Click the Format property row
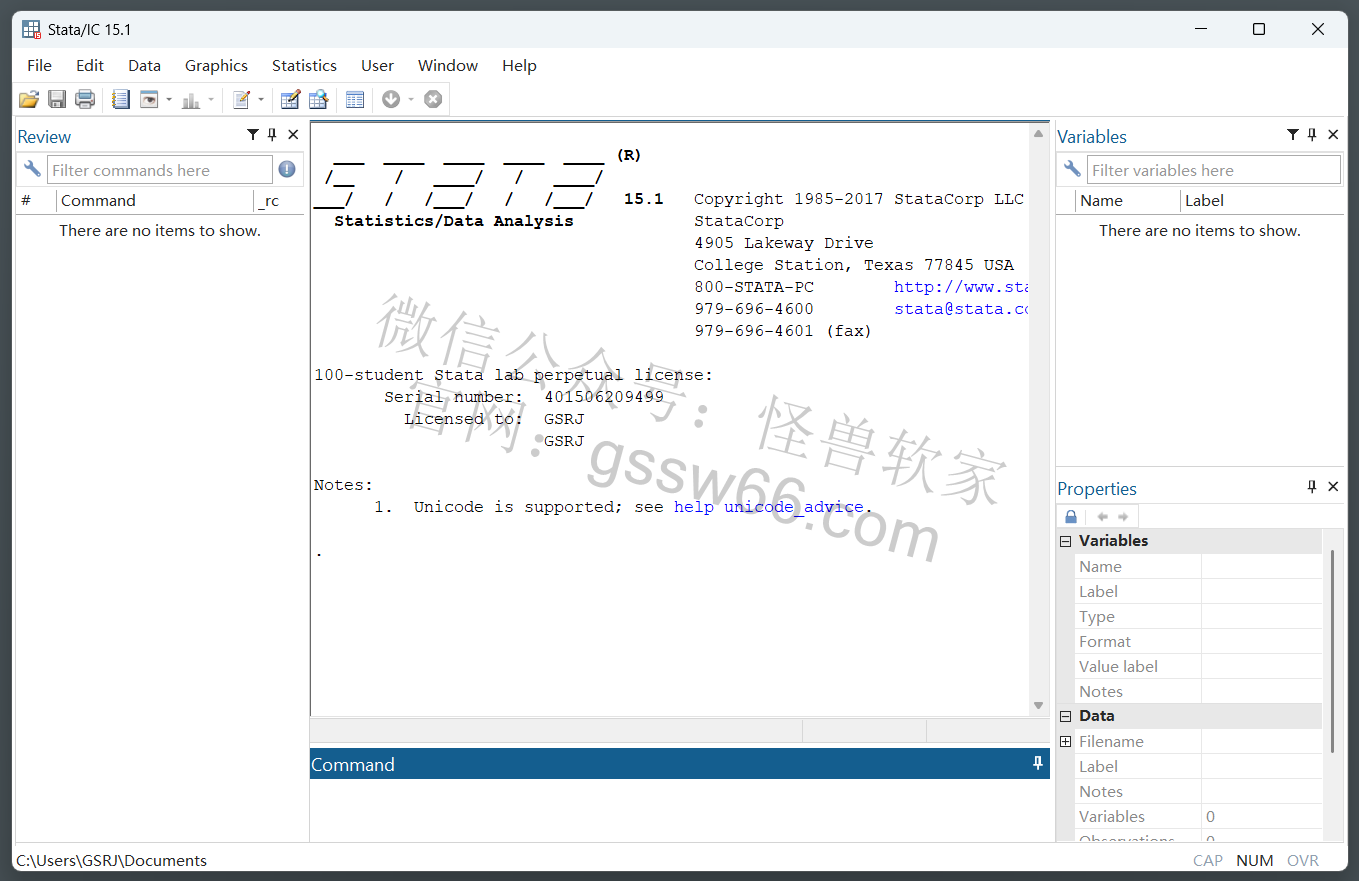 tap(1198, 641)
